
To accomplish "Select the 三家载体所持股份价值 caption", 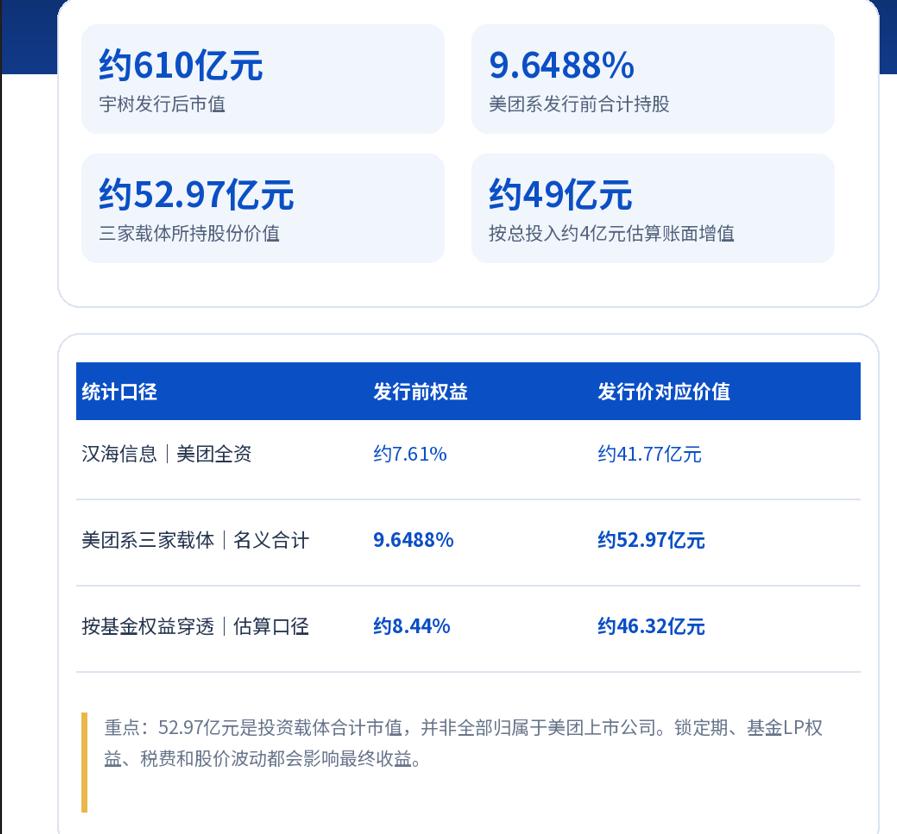I will (x=189, y=233).
